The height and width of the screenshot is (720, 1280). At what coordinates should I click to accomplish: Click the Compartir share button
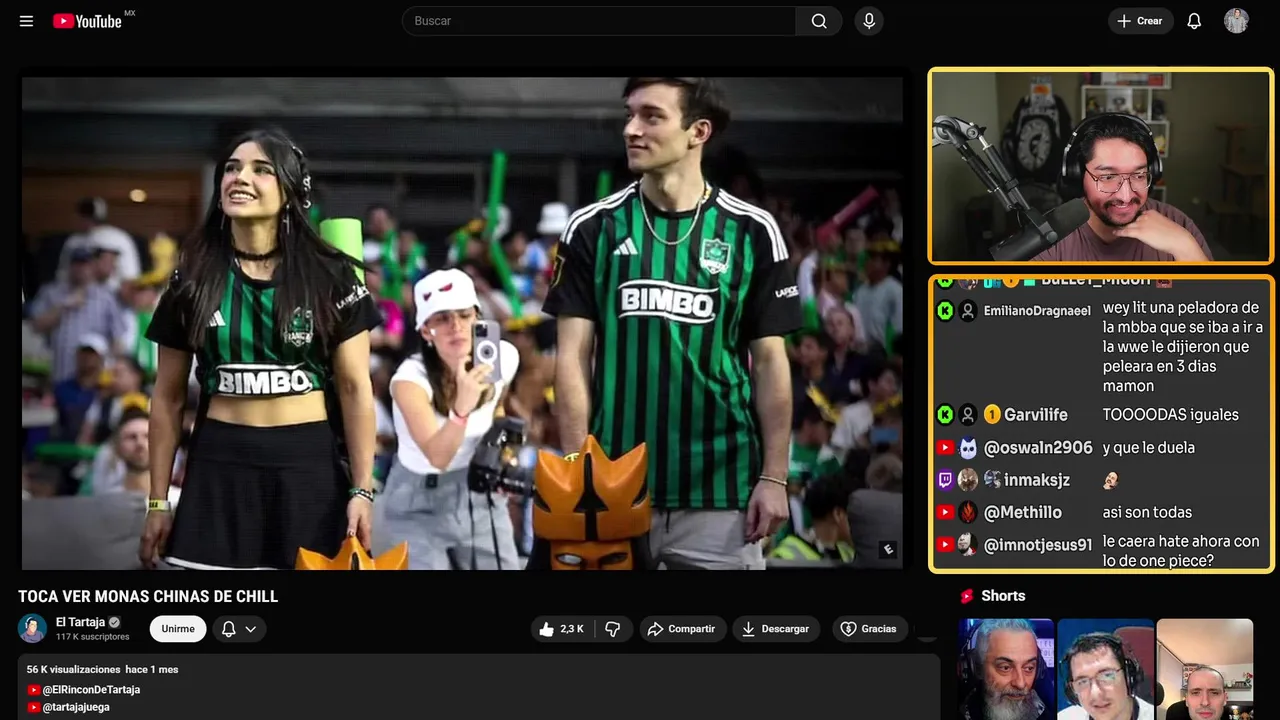682,629
